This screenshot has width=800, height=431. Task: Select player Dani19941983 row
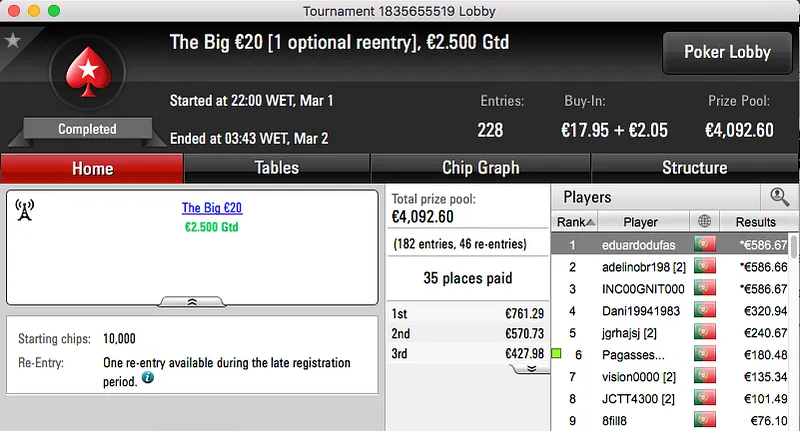click(640, 311)
